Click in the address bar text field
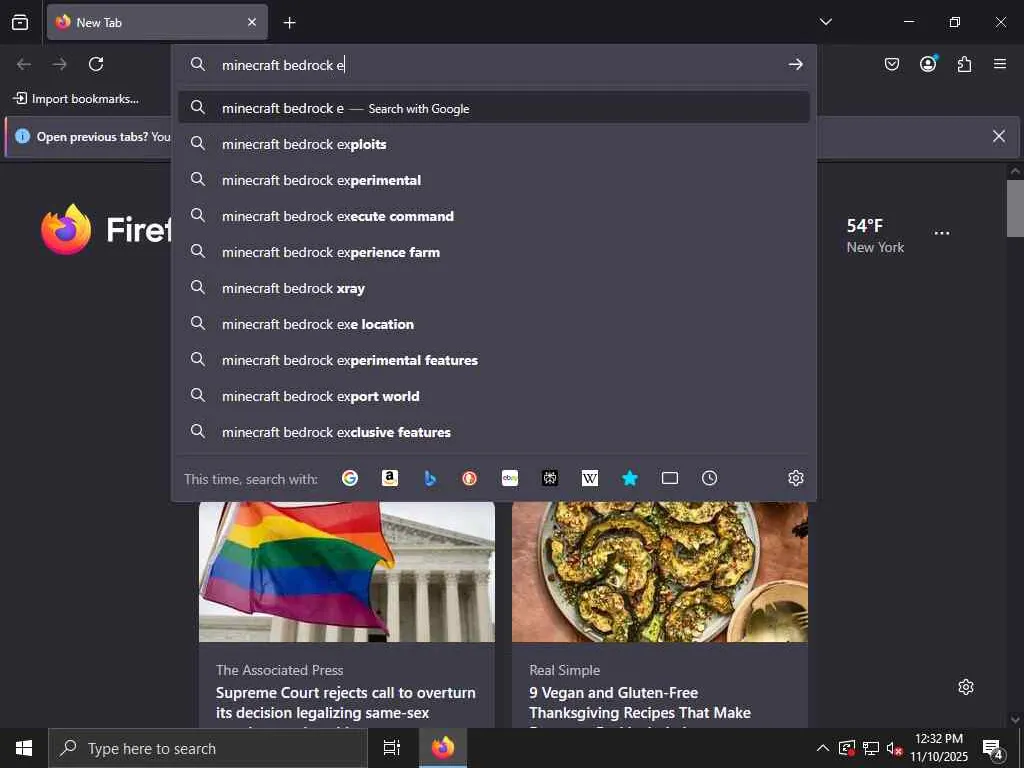Image resolution: width=1024 pixels, height=768 pixels. pos(496,65)
